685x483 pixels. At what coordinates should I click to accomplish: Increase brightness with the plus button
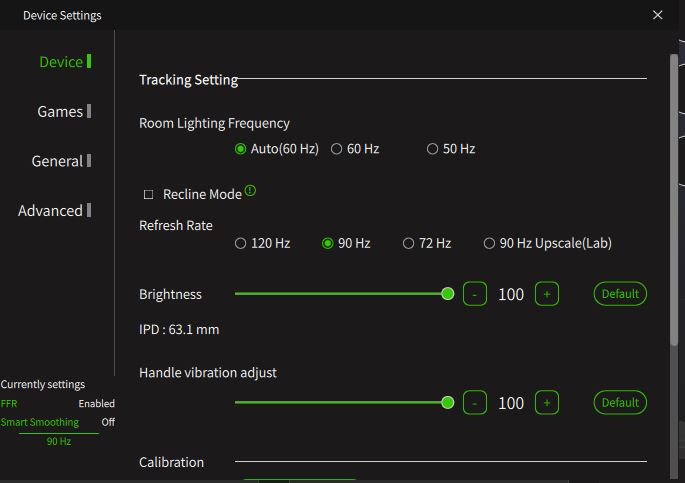click(x=547, y=294)
